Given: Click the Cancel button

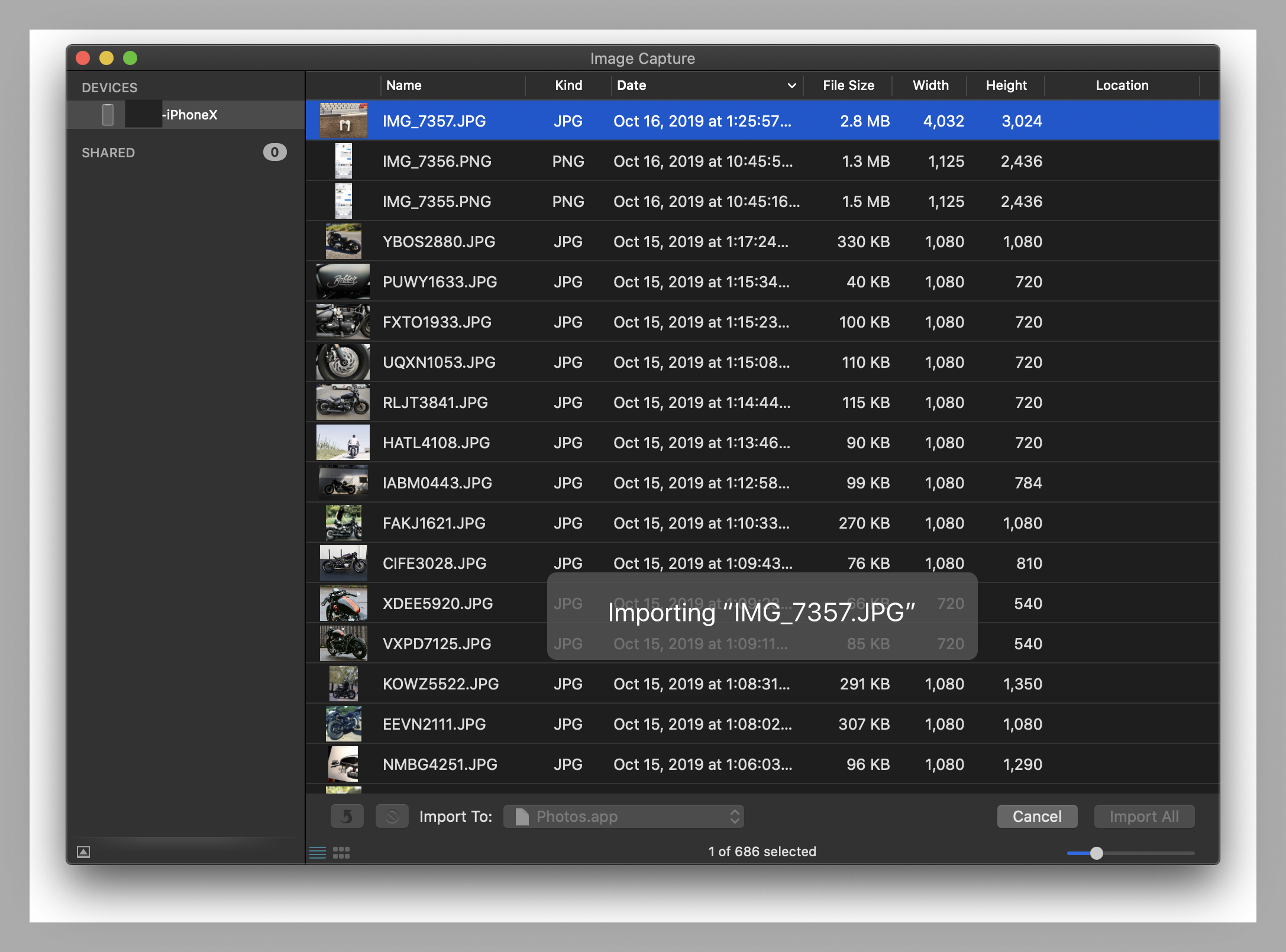Looking at the screenshot, I should click(1036, 817).
